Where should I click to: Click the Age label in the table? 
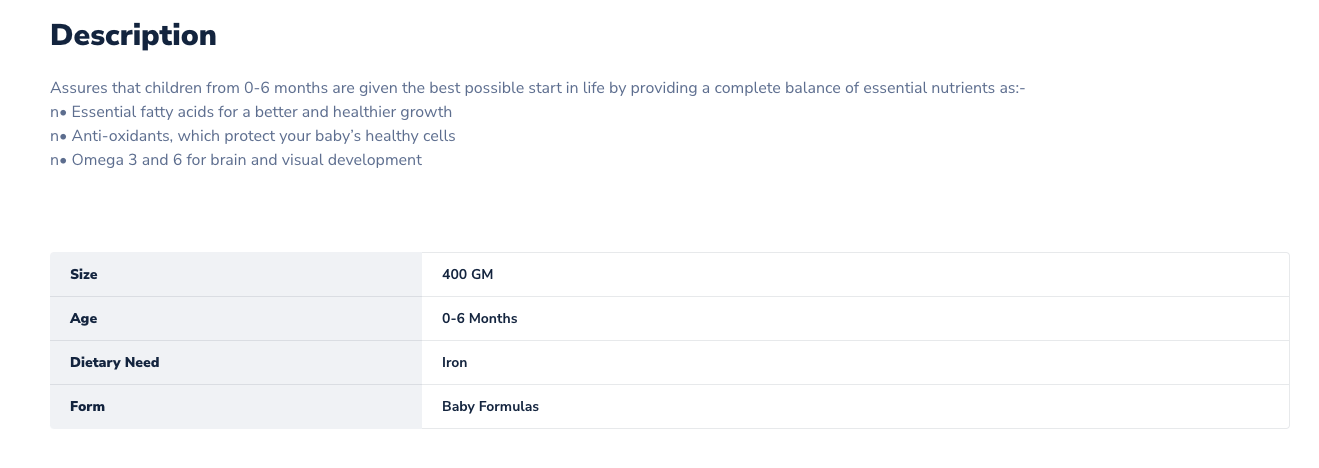(x=84, y=319)
